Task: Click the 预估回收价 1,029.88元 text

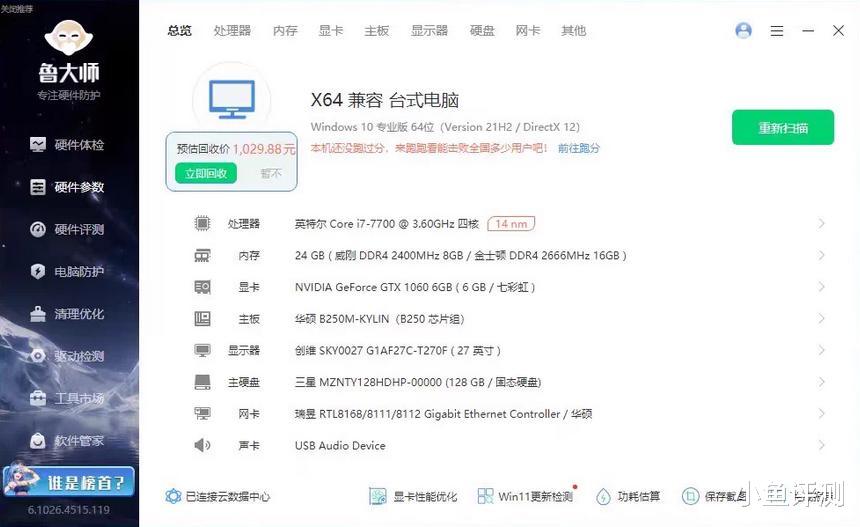Action: tap(236, 149)
